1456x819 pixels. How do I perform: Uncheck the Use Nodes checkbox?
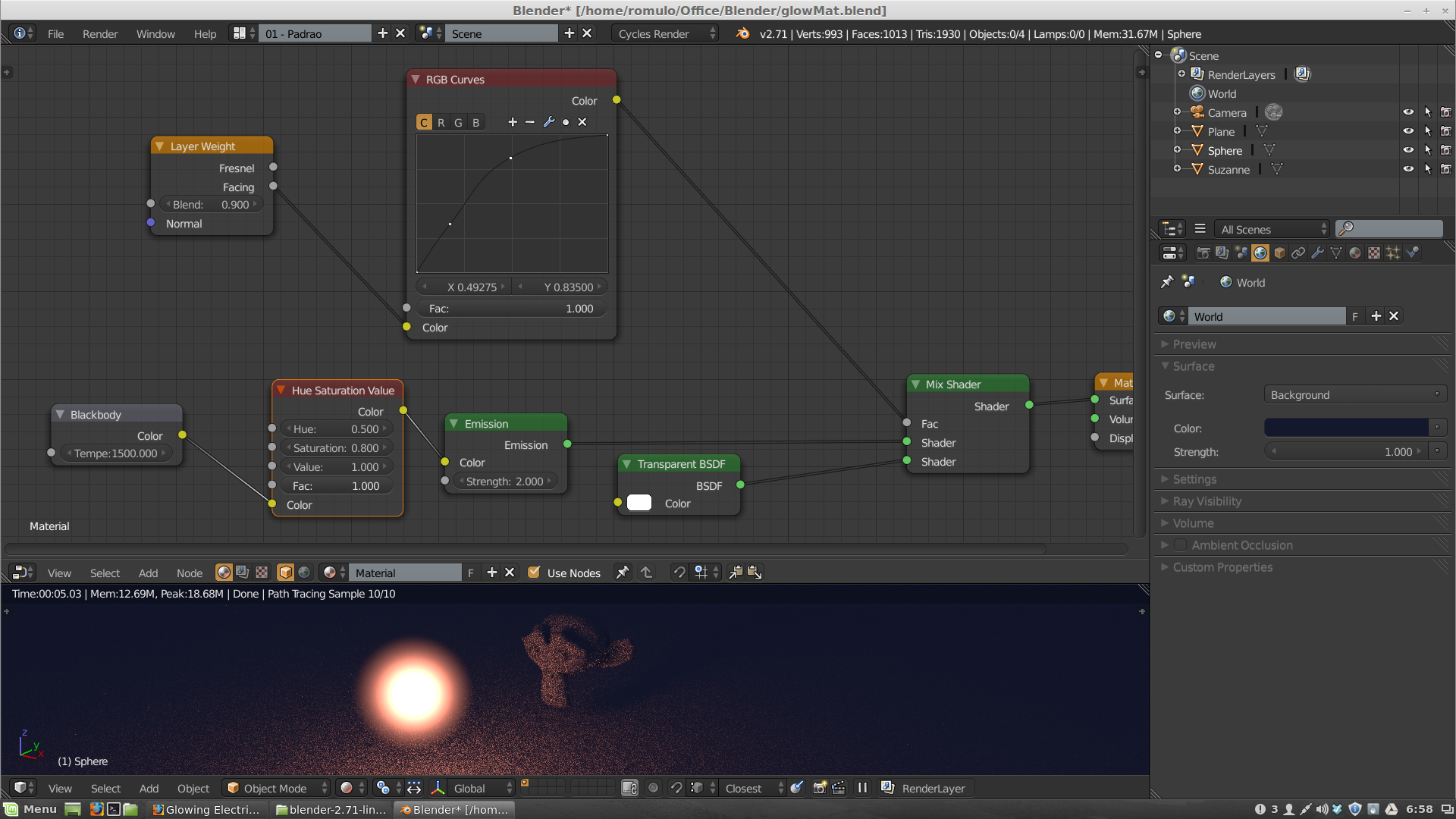[534, 573]
